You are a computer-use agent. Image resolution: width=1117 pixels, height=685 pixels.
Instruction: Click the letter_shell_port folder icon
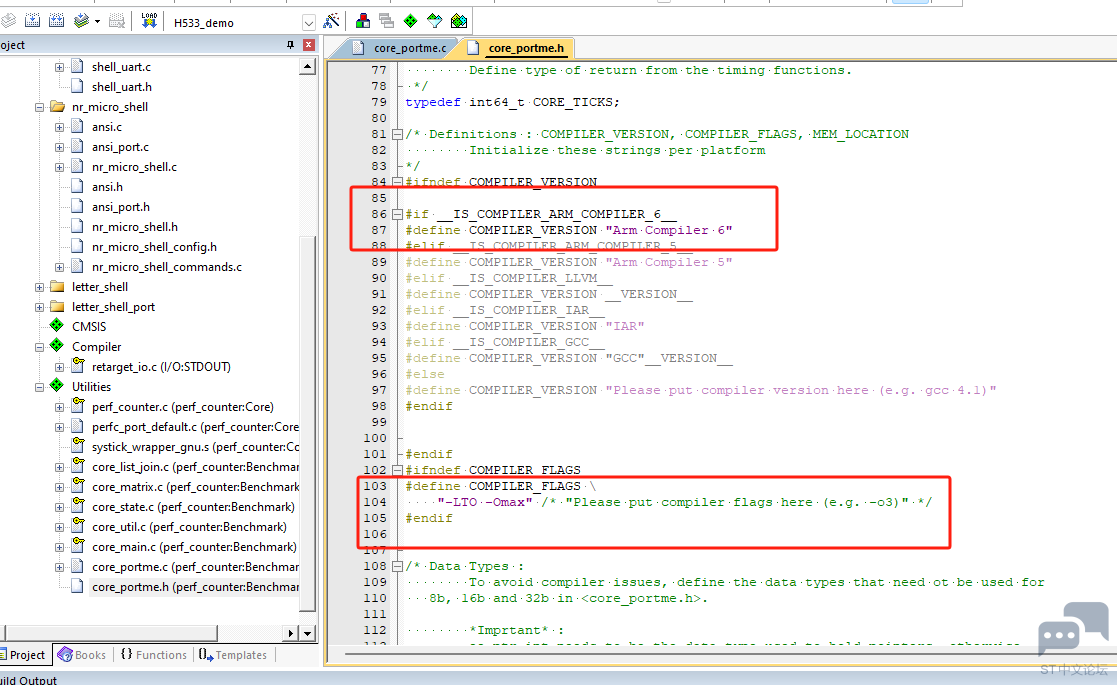(x=58, y=306)
